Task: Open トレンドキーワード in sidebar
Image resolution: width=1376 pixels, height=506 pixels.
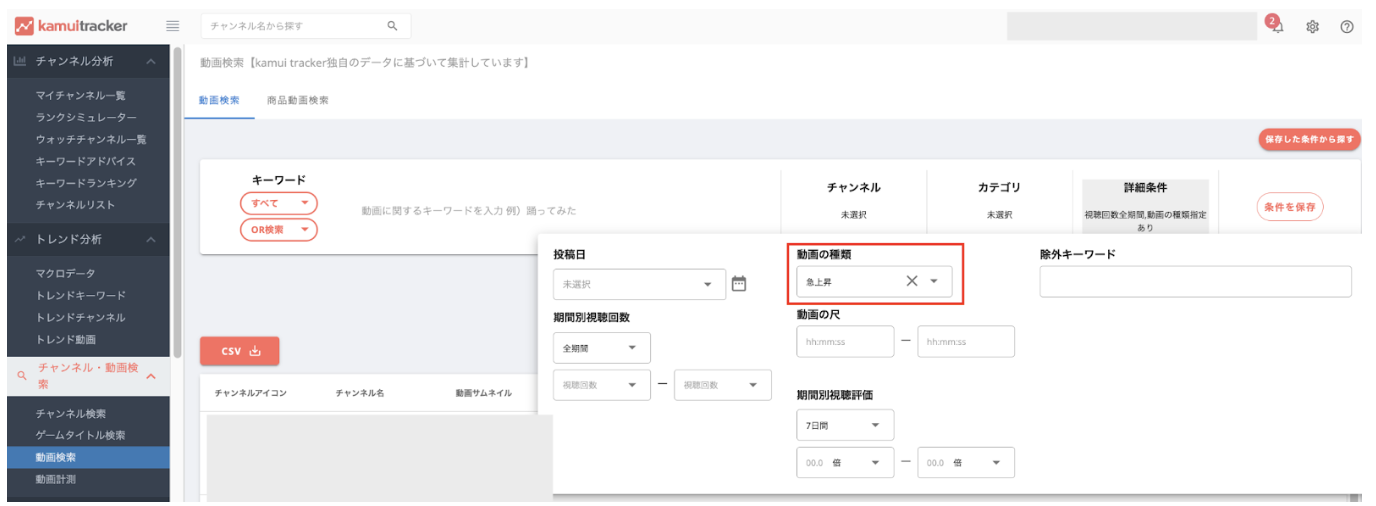Action: coord(80,296)
